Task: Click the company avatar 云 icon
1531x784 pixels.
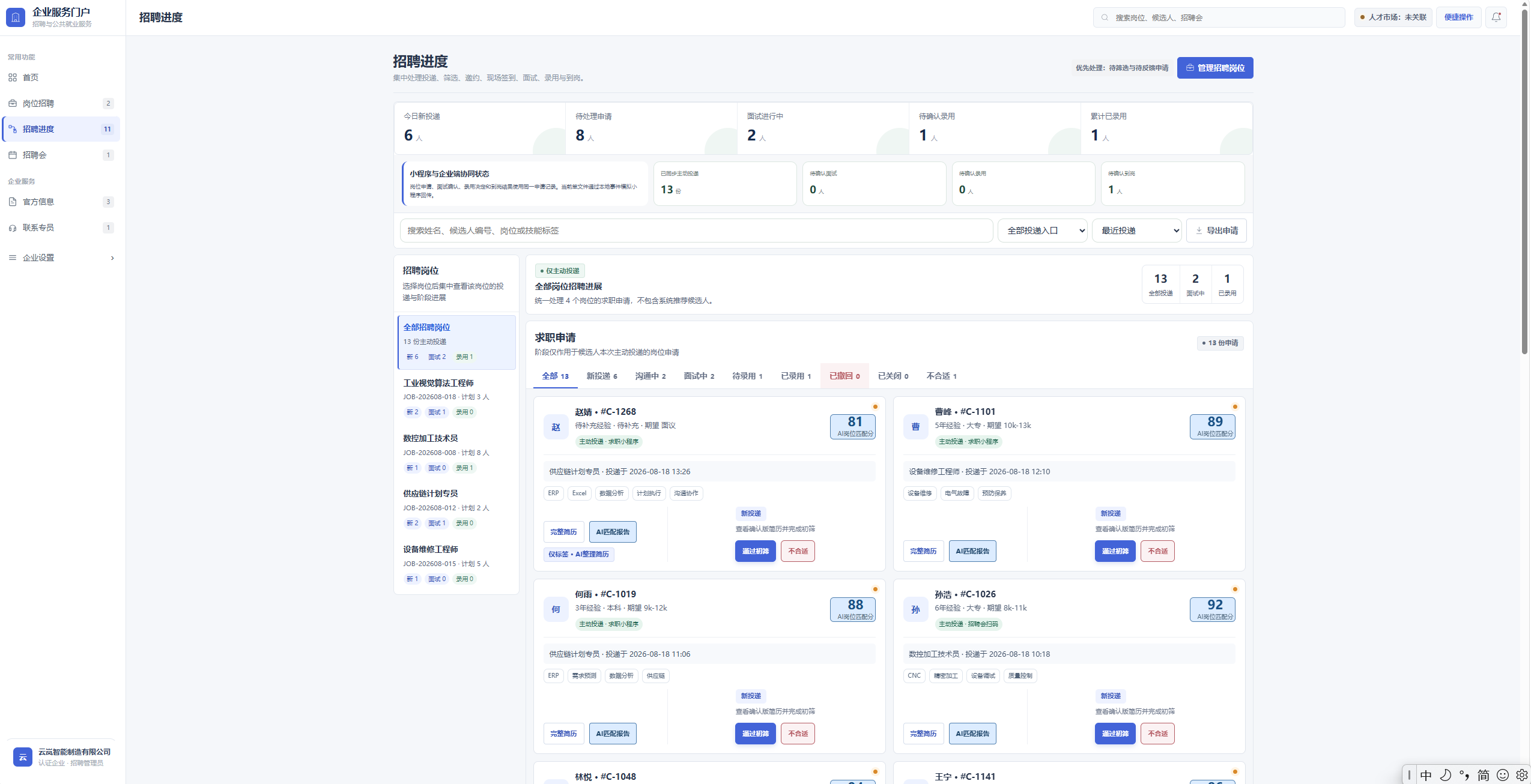Action: tap(23, 757)
